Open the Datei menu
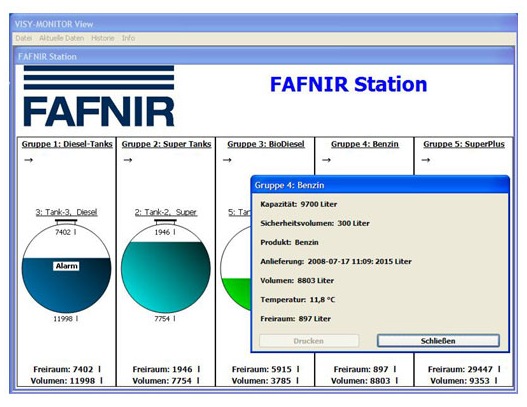The image size is (527, 407). (x=24, y=38)
